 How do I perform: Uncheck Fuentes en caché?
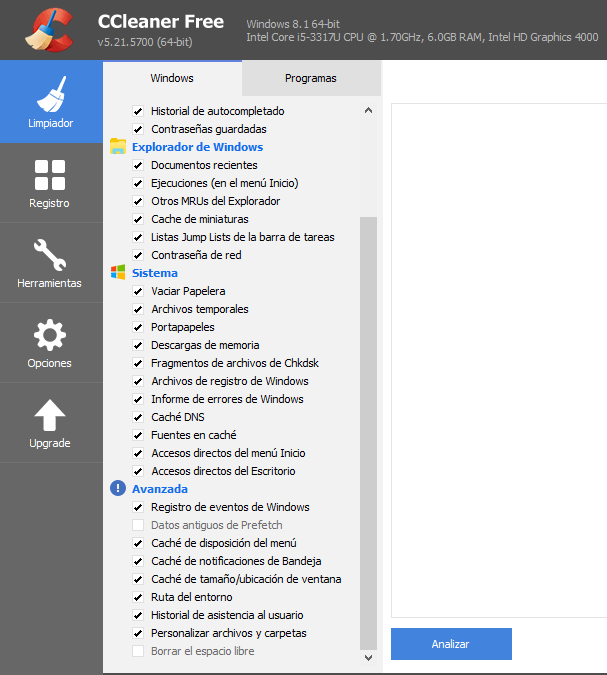pyautogui.click(x=138, y=435)
